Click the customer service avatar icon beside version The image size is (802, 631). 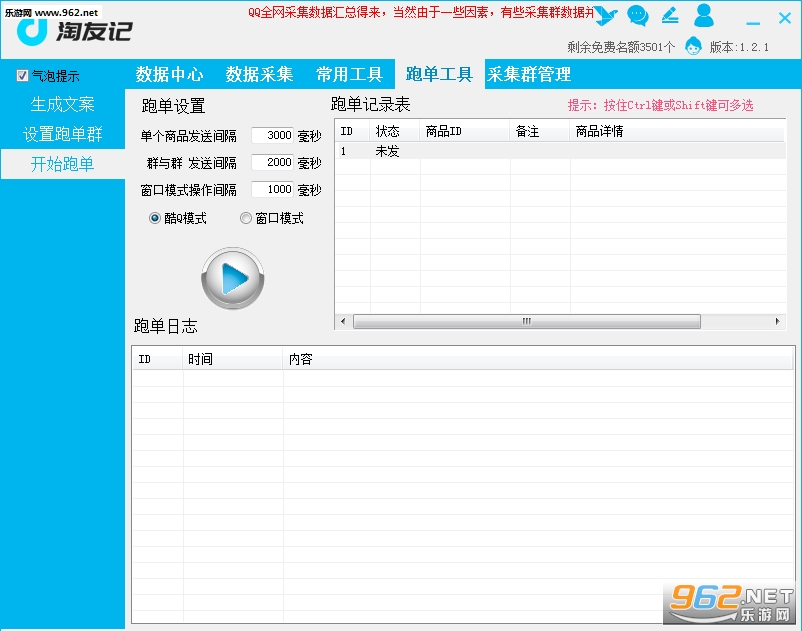point(693,47)
